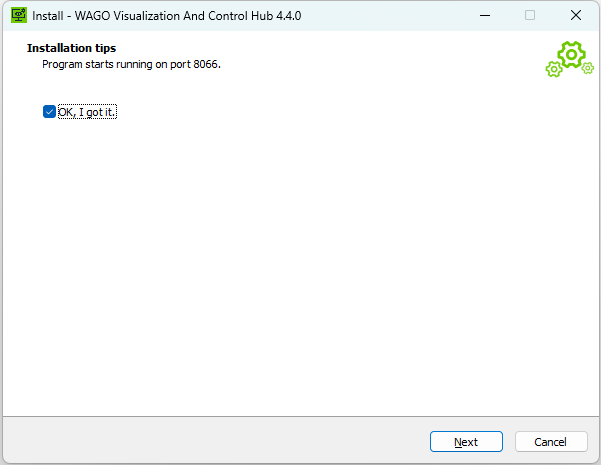The image size is (601, 465).
Task: Click the 'Program starts running' message text
Action: [110, 64]
